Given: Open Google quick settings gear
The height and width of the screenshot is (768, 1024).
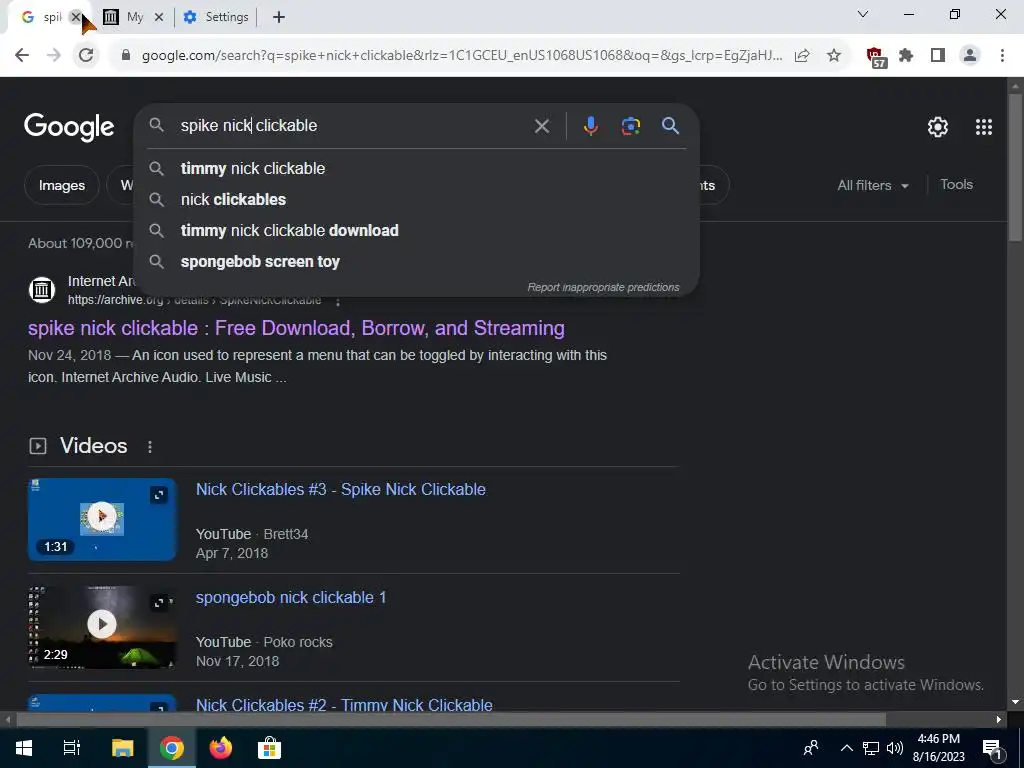Looking at the screenshot, I should 938,127.
